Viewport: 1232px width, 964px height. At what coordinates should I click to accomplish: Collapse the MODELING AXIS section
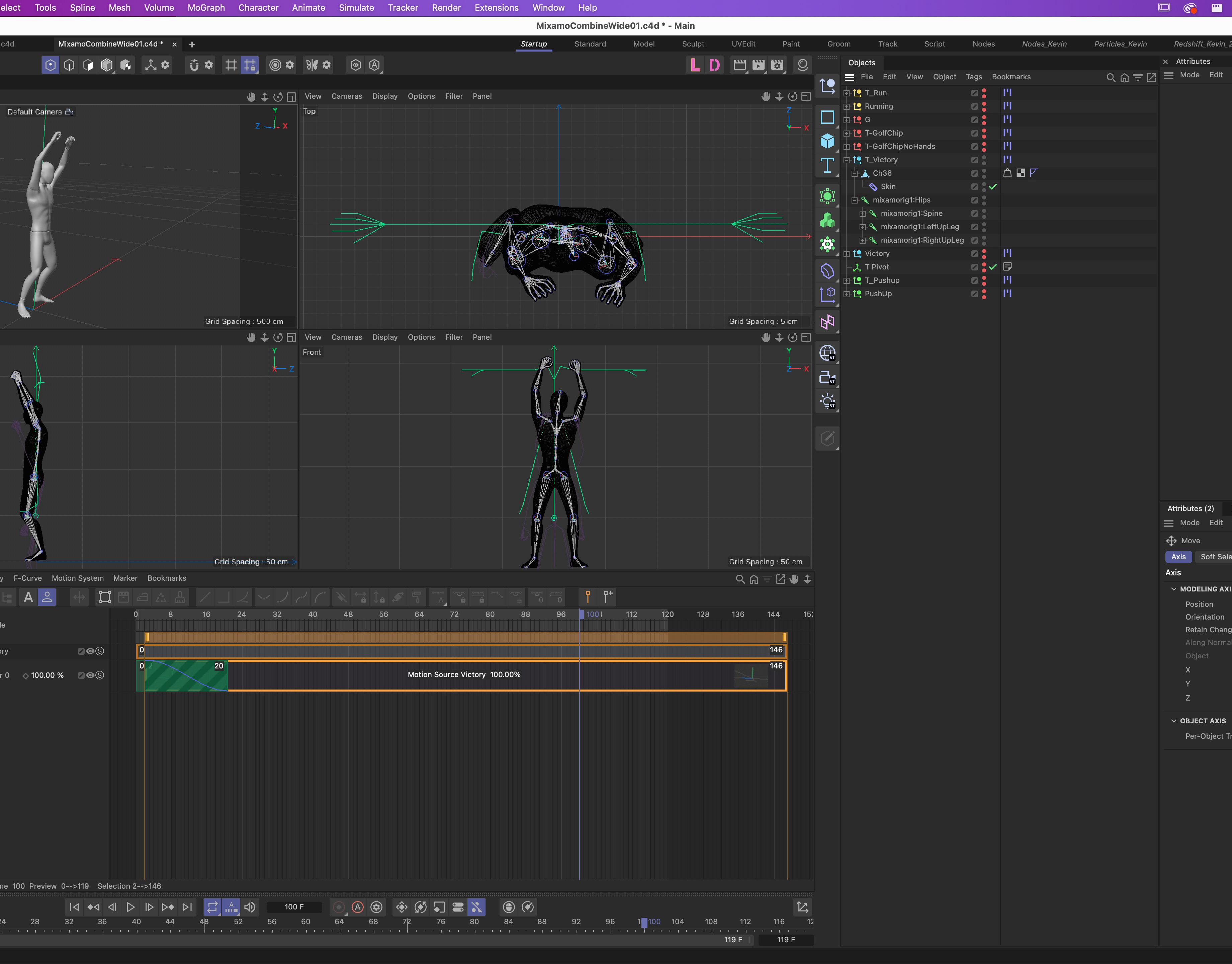[1173, 589]
